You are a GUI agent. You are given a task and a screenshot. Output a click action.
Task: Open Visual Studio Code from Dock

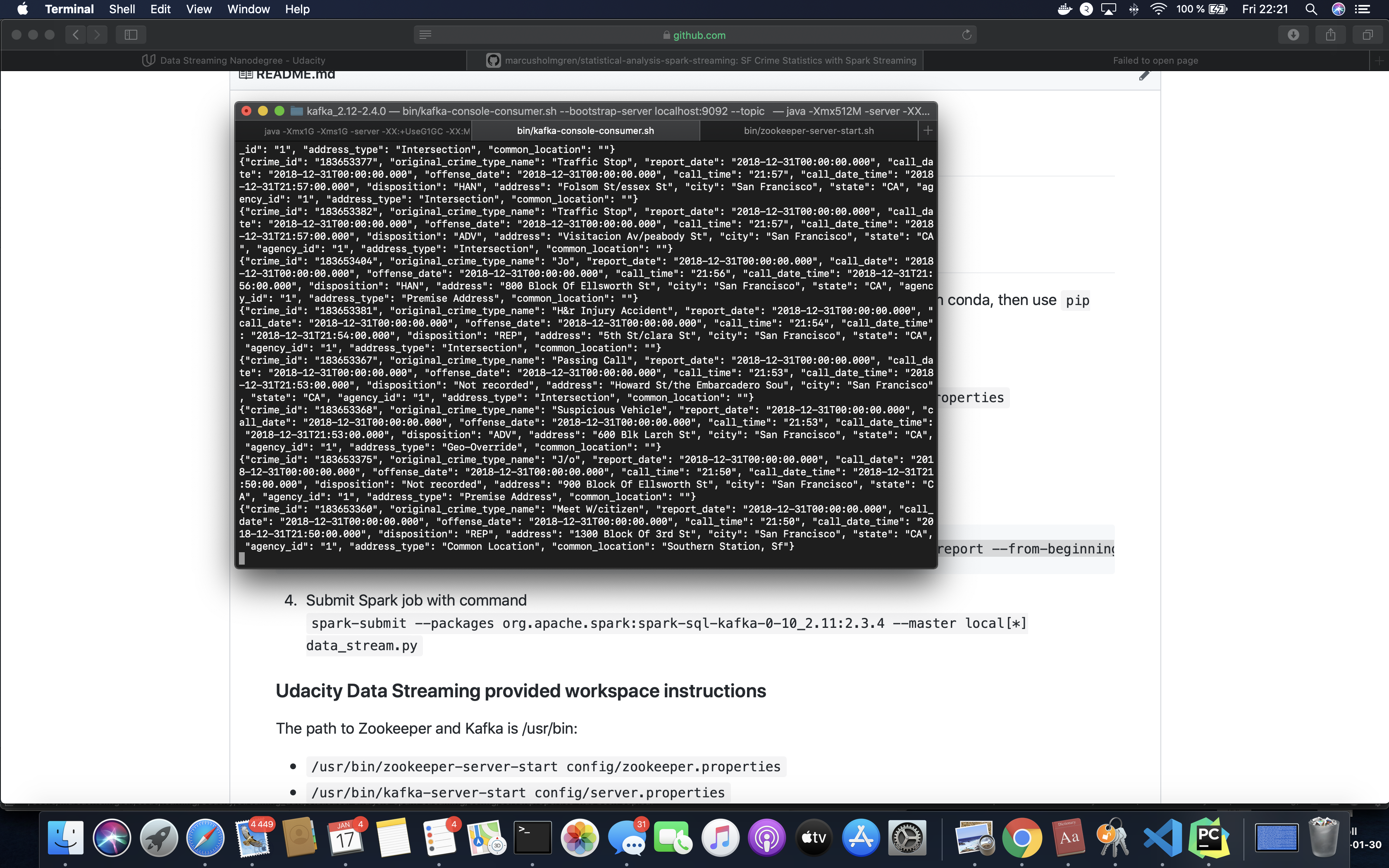(x=1162, y=837)
